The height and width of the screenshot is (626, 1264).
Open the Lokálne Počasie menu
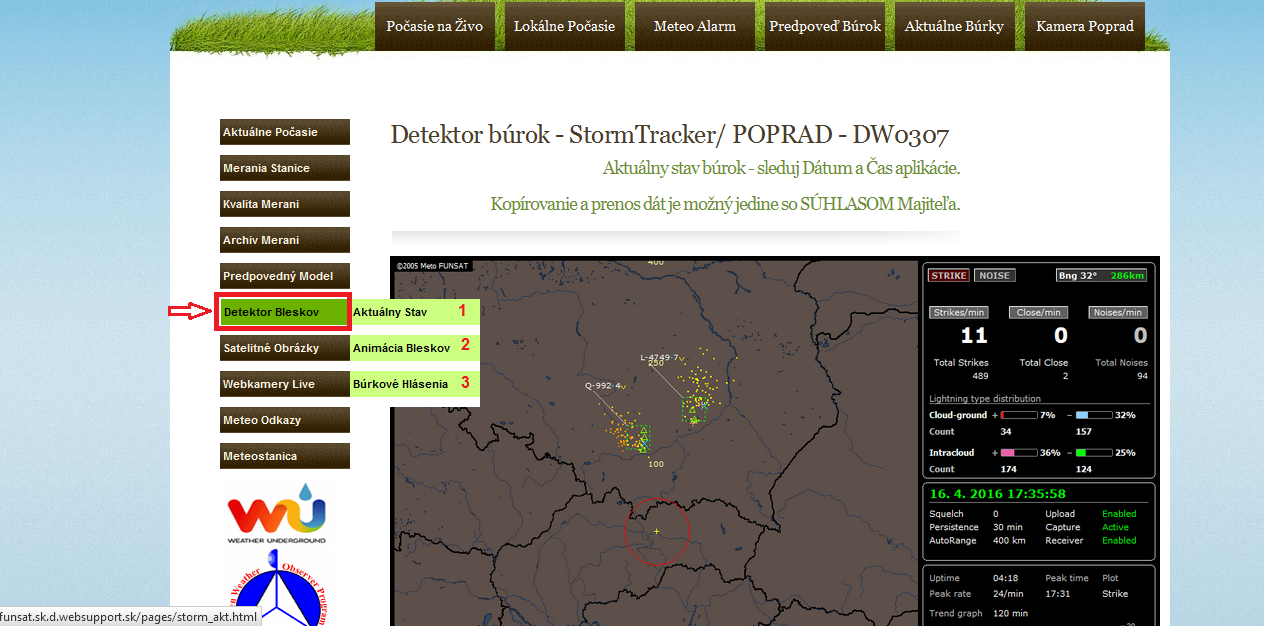point(564,27)
